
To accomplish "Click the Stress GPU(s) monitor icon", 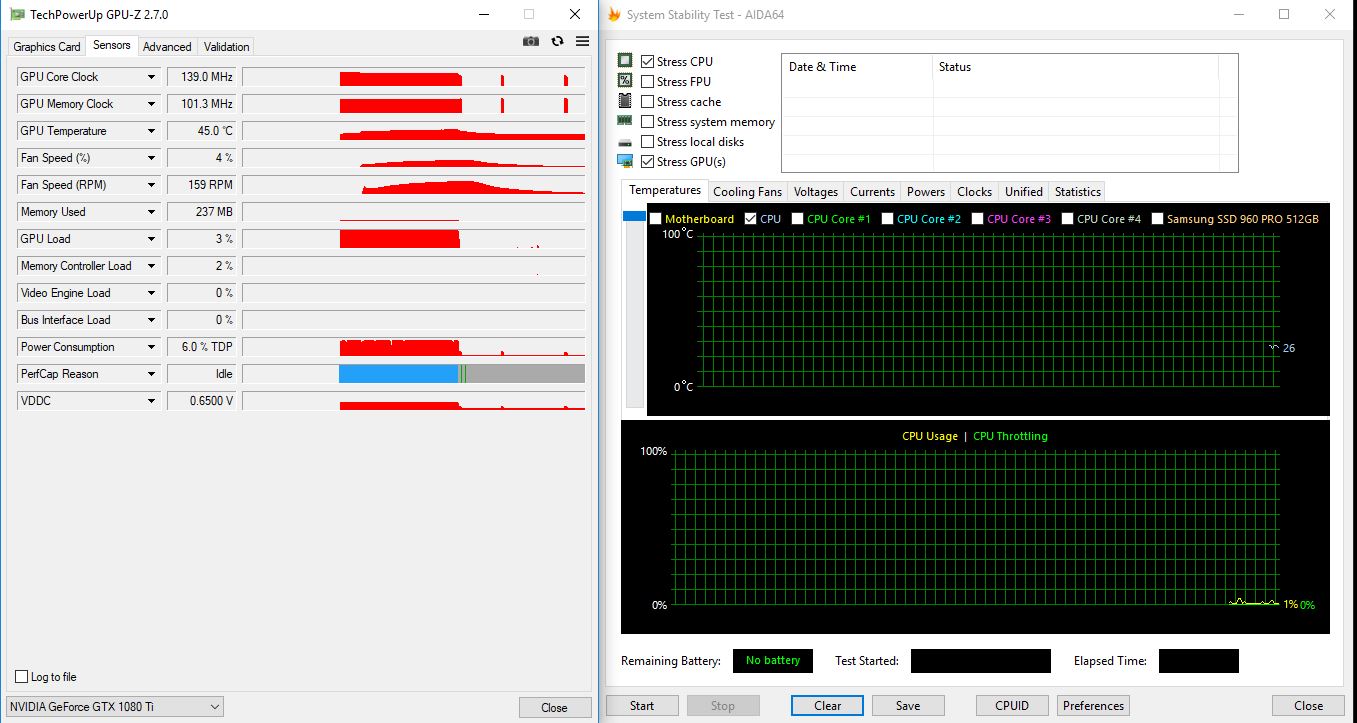I will [x=625, y=161].
